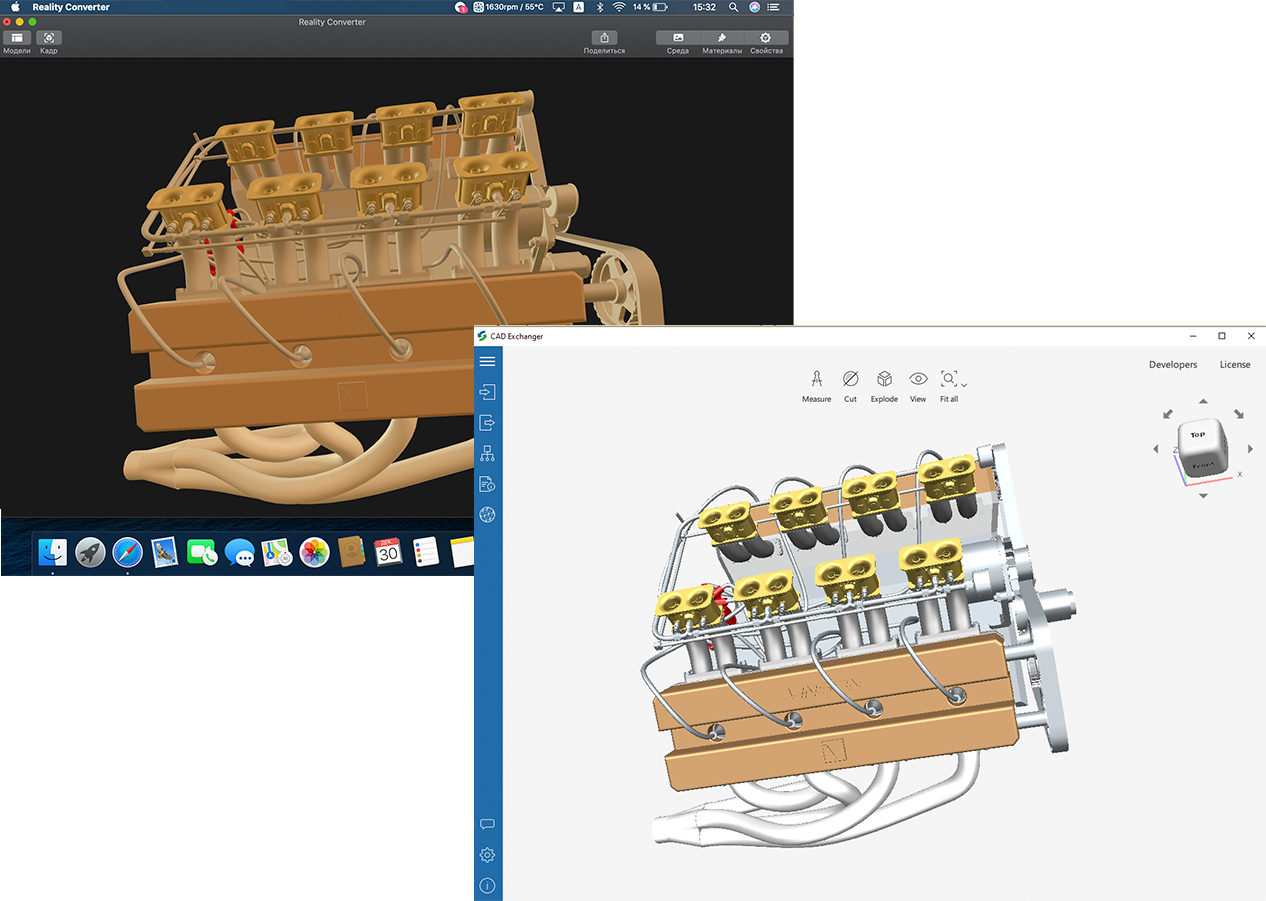The height and width of the screenshot is (901, 1266).
Task: Open the Reality Converter application menu
Action: click(69, 7)
